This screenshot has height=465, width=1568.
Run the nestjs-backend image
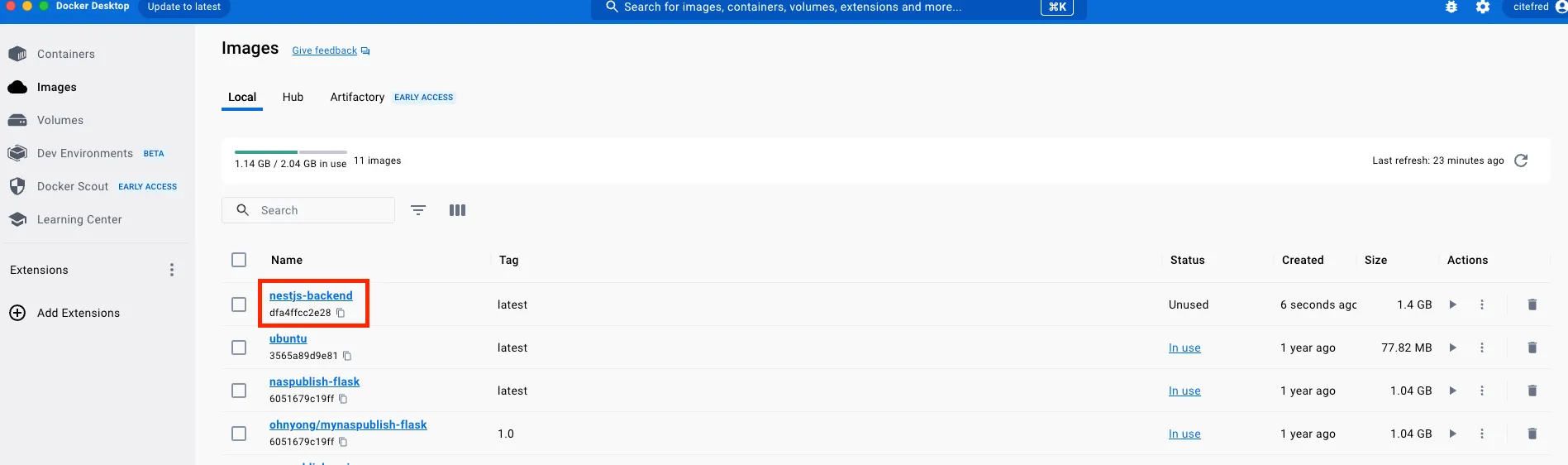point(1452,304)
